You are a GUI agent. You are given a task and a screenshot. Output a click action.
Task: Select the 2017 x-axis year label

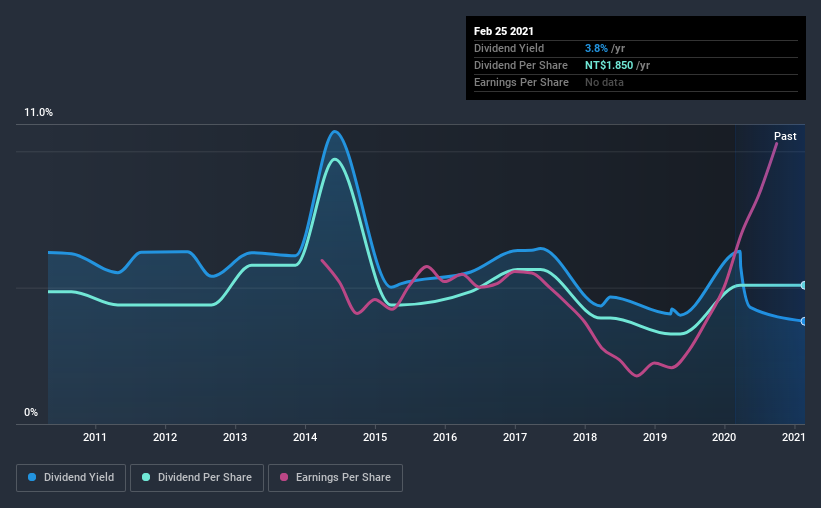[x=515, y=437]
